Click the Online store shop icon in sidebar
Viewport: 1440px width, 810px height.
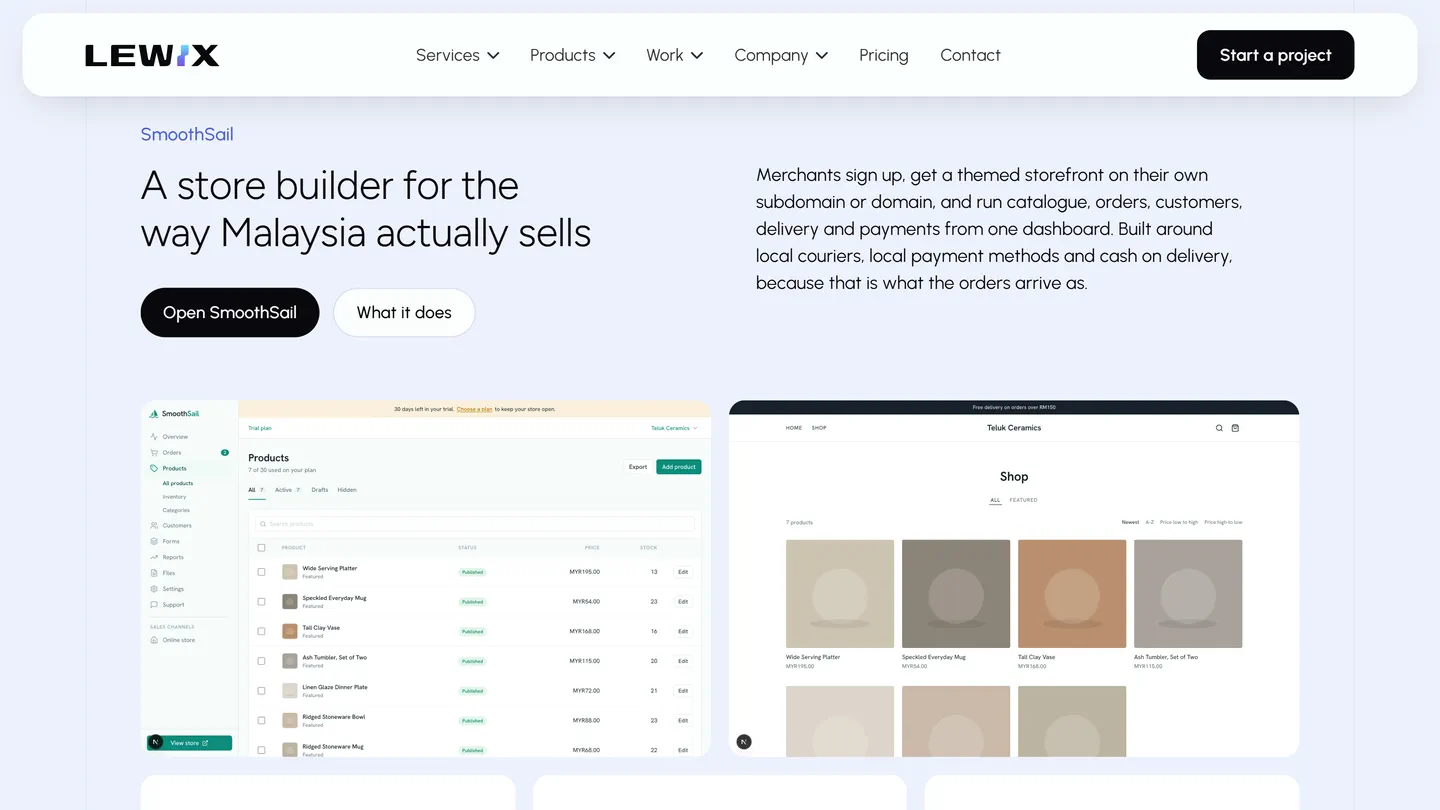154,640
